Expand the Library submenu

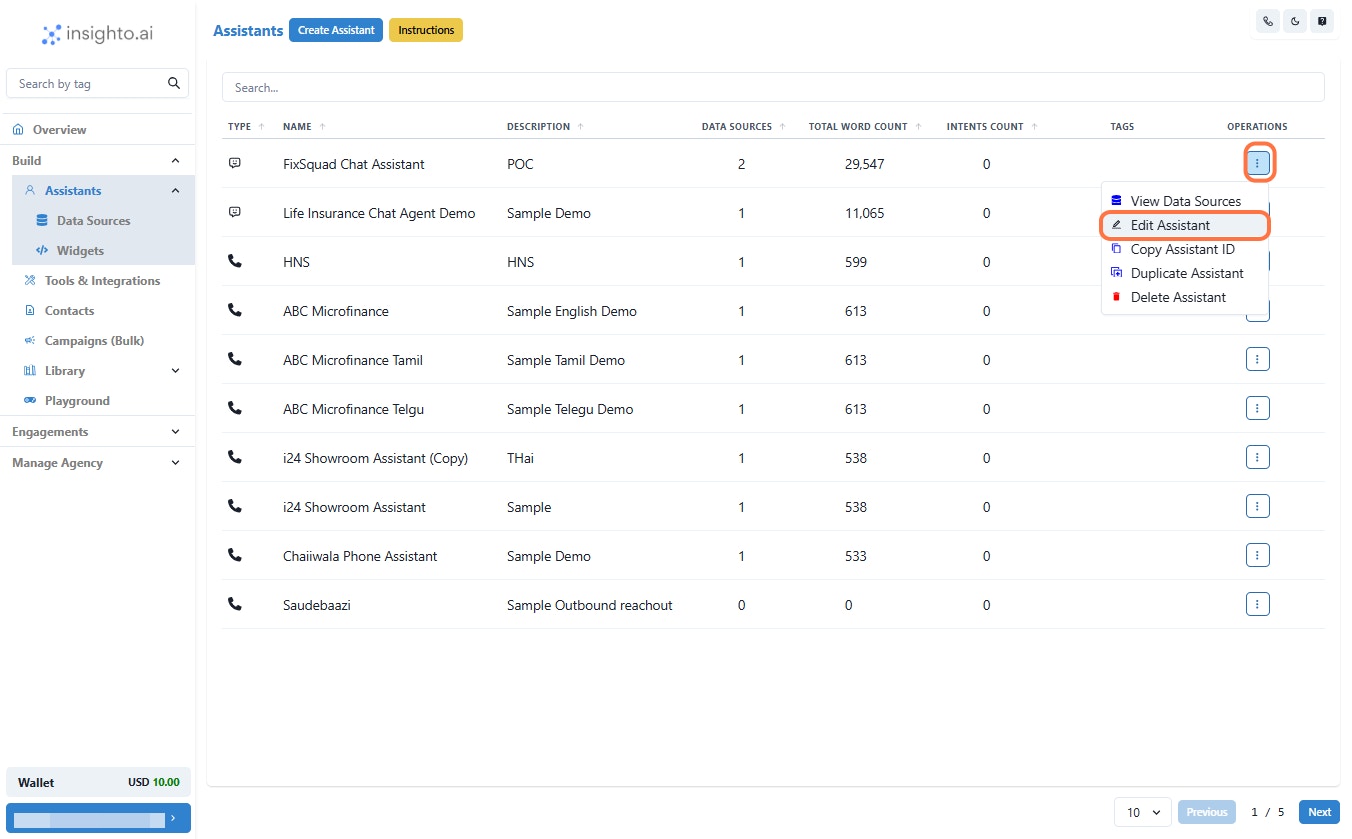176,371
